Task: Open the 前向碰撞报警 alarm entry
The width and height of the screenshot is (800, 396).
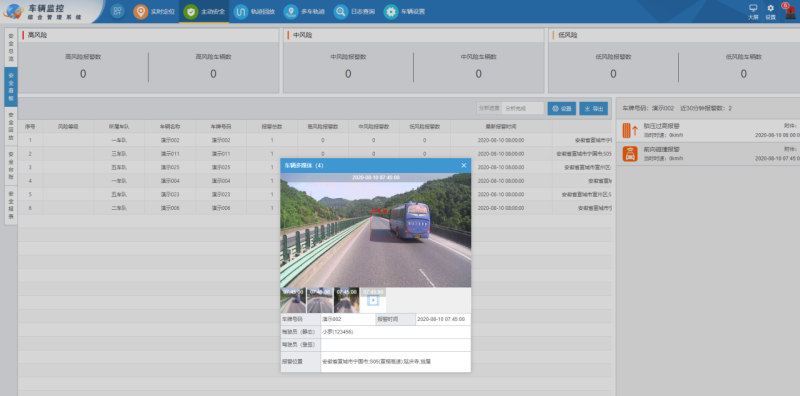Action: [x=708, y=154]
